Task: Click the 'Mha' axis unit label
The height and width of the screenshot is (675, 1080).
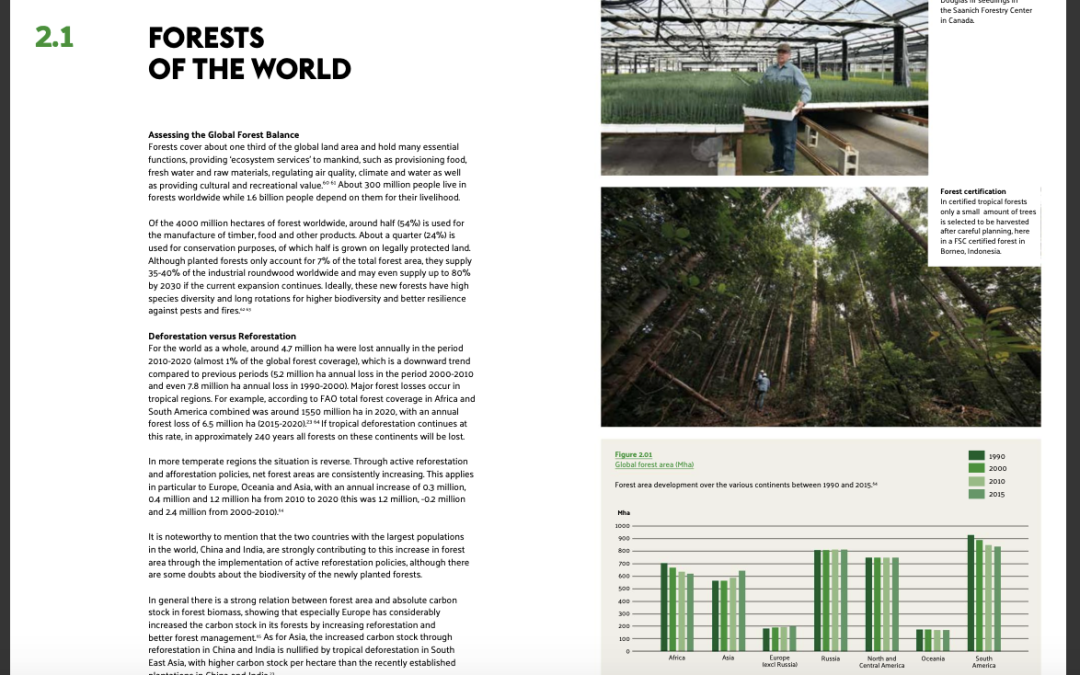Action: [x=623, y=512]
